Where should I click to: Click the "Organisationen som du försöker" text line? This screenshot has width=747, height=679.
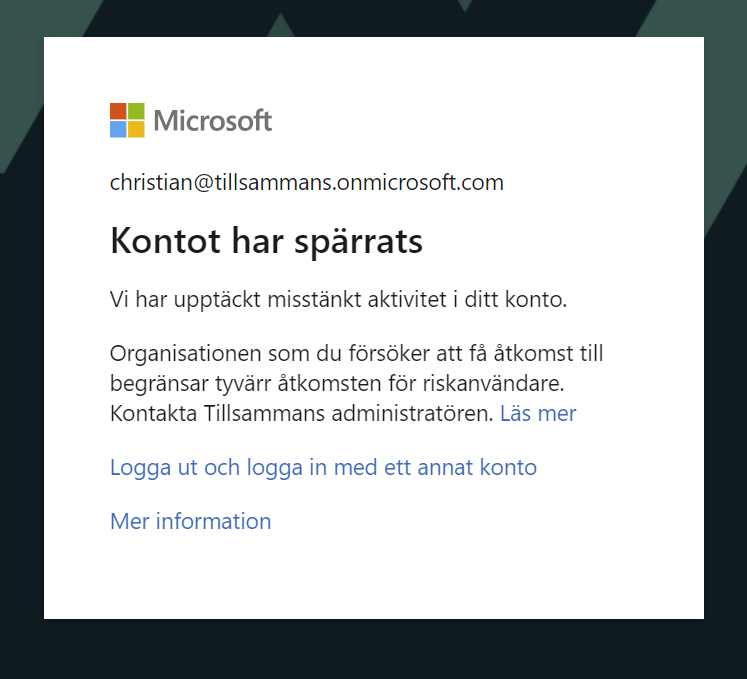click(356, 353)
